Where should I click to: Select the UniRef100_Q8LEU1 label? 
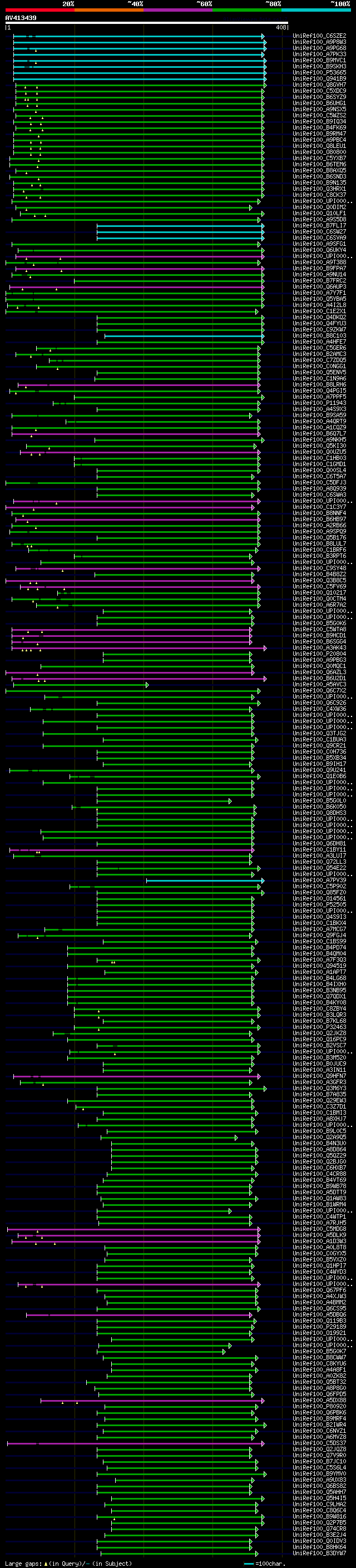[319, 146]
